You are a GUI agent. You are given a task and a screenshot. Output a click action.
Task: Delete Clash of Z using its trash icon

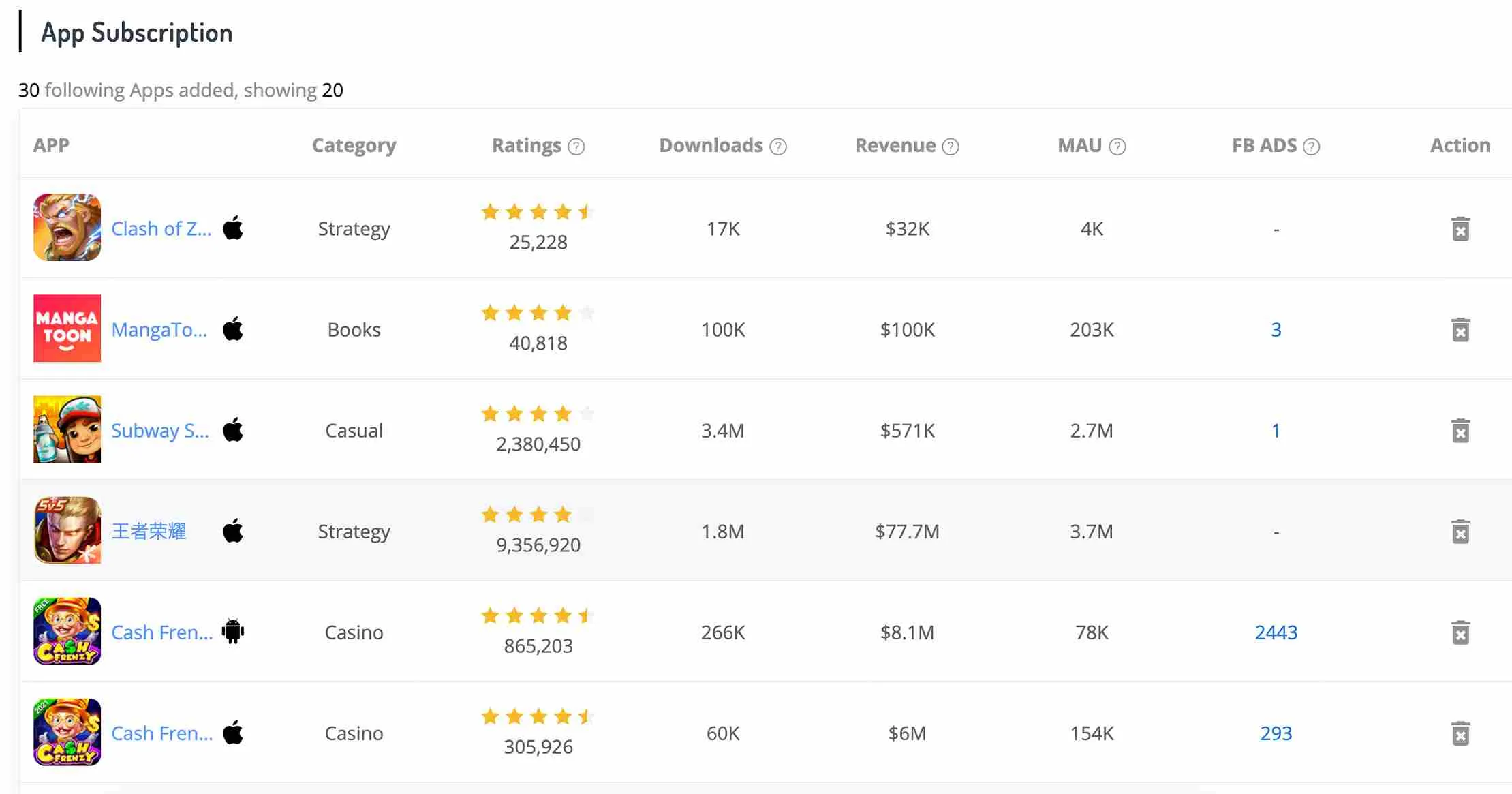(1460, 228)
